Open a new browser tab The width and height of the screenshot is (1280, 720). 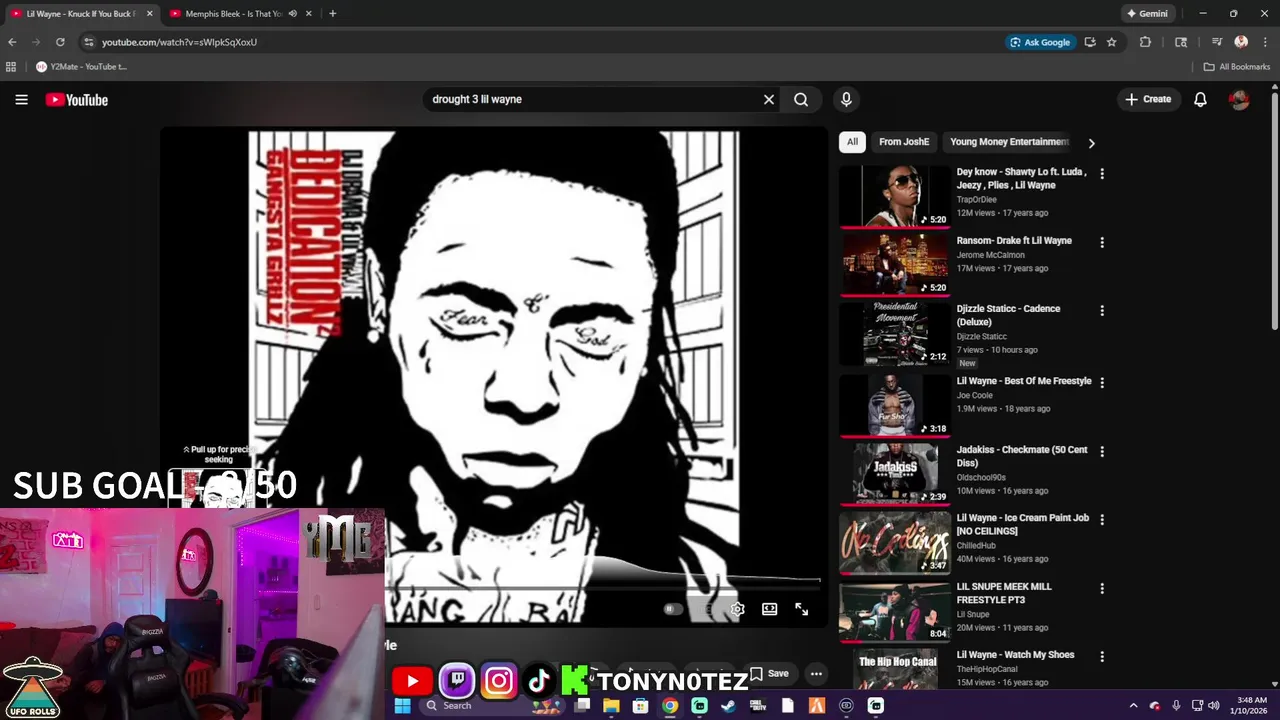tap(332, 14)
